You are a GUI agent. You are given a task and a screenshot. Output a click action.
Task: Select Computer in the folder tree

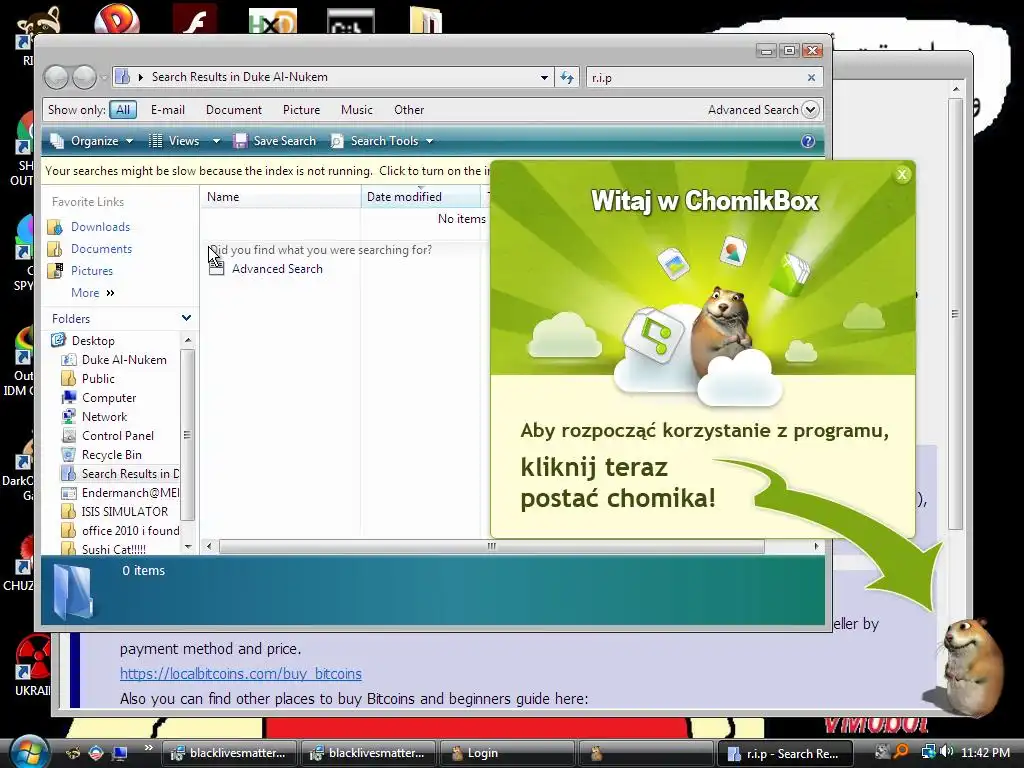click(109, 397)
